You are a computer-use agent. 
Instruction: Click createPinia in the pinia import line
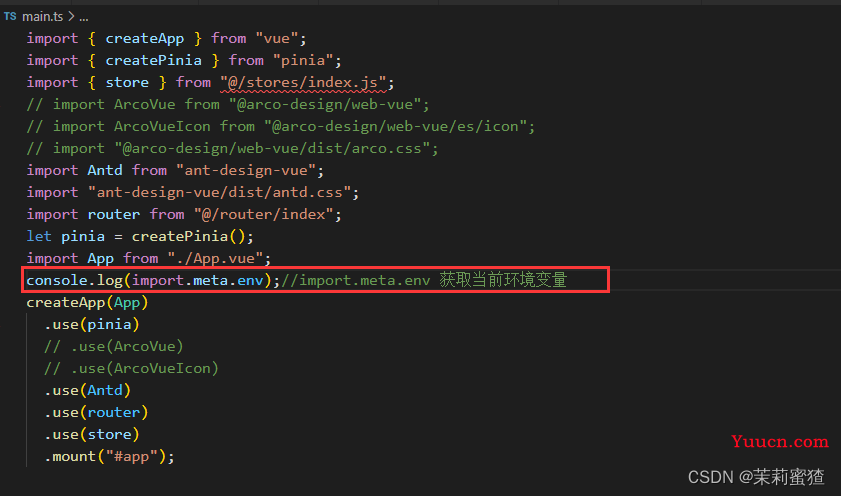coord(153,61)
